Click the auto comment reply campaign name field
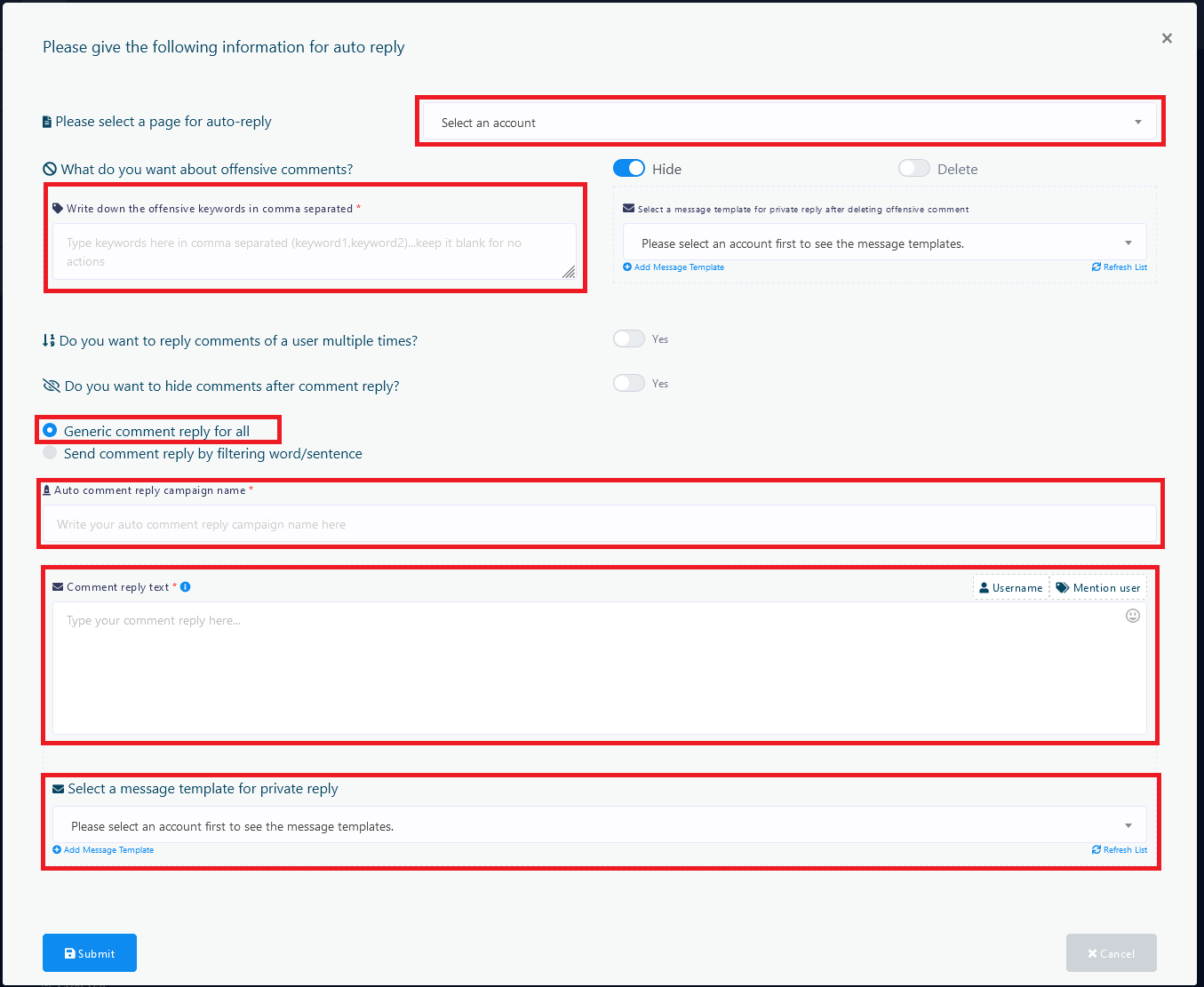 coord(601,524)
